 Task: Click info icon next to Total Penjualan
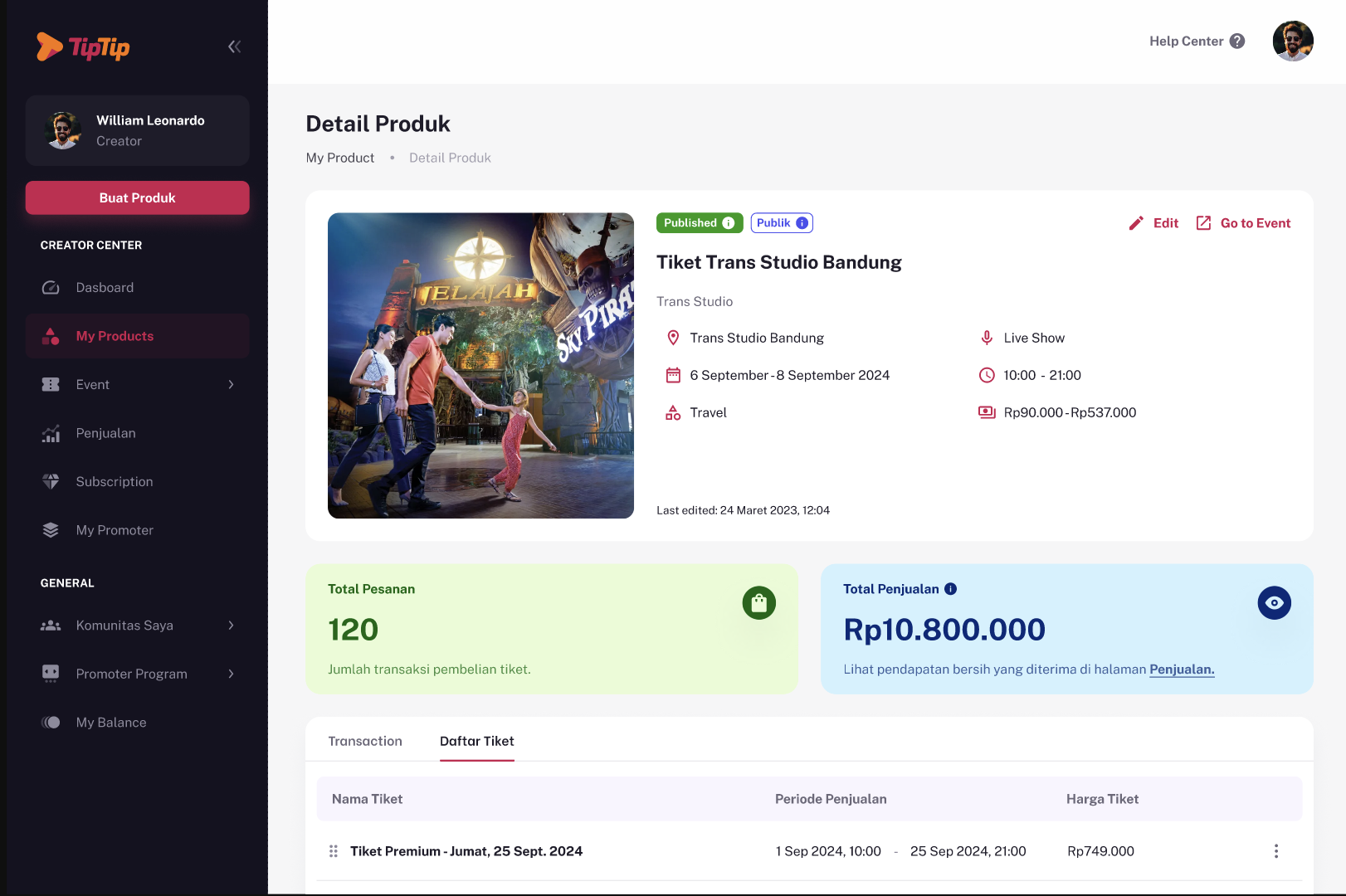pos(951,589)
